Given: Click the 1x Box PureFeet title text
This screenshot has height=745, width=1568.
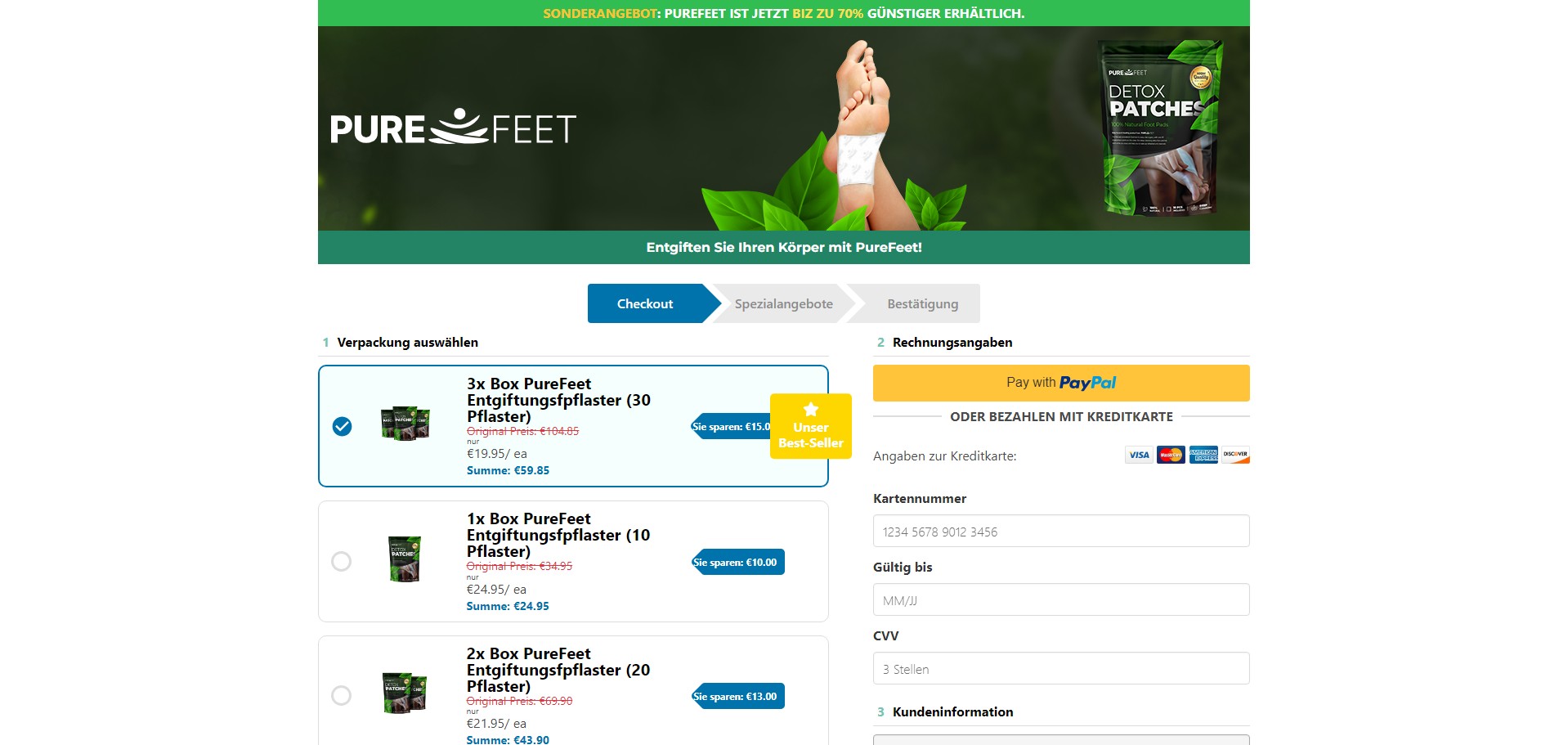Looking at the screenshot, I should [558, 535].
